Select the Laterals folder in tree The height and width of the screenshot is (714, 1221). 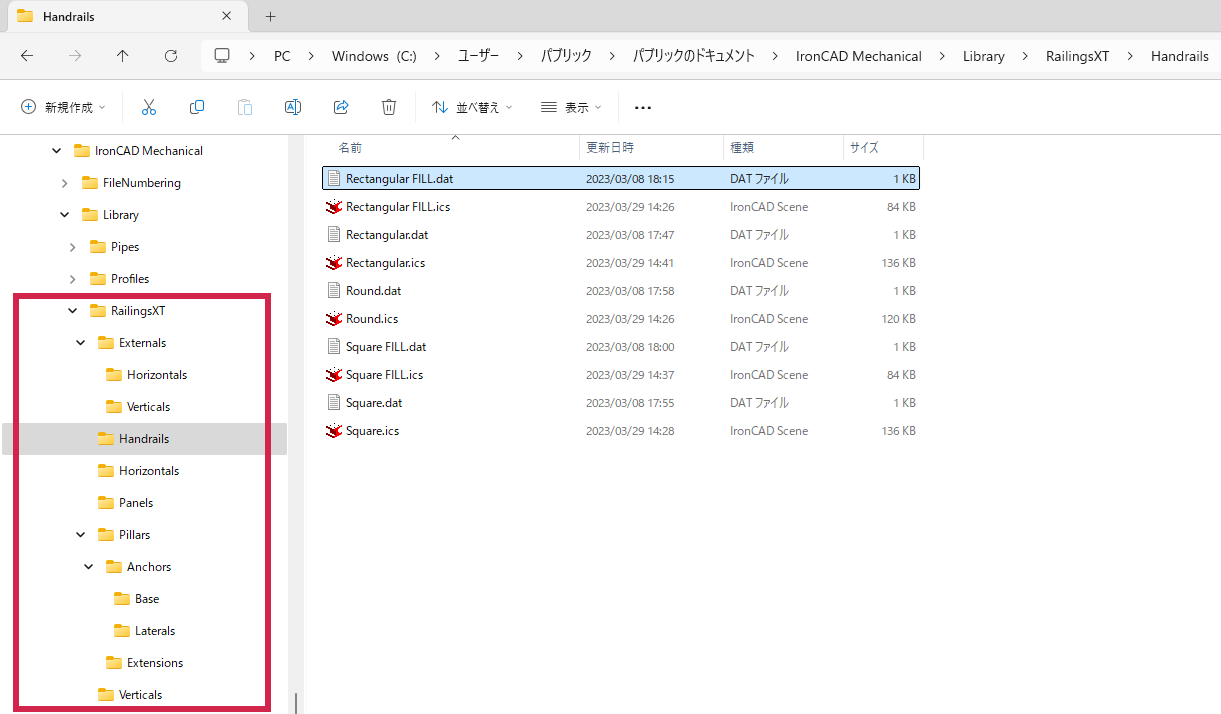[155, 631]
